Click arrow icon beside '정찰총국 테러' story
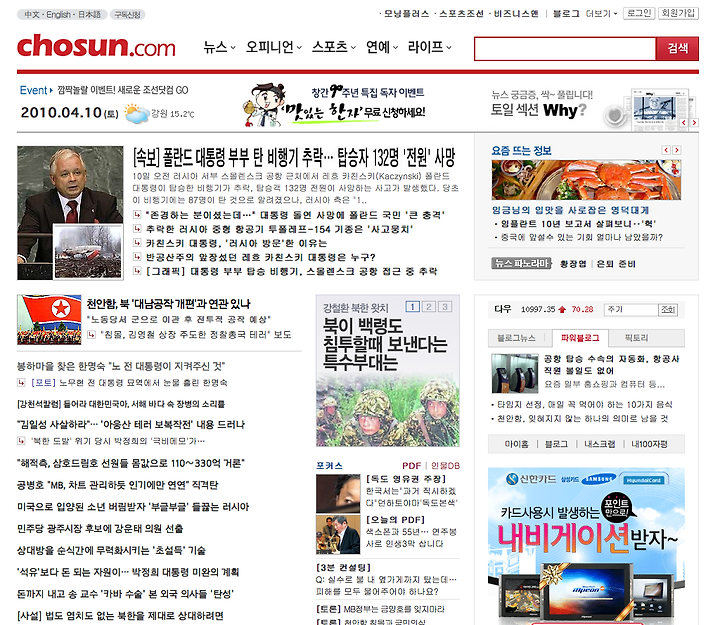Viewport: 720px width, 625px height. (91, 334)
